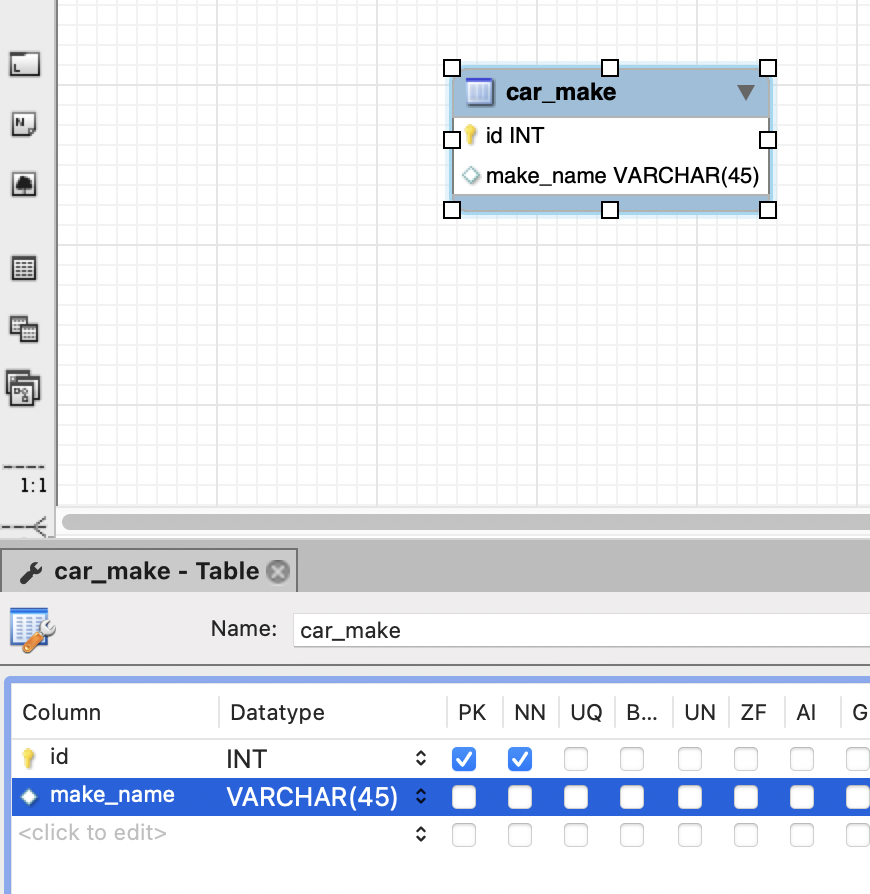Select the new layer tool
This screenshot has height=894, width=870.
tap(24, 65)
